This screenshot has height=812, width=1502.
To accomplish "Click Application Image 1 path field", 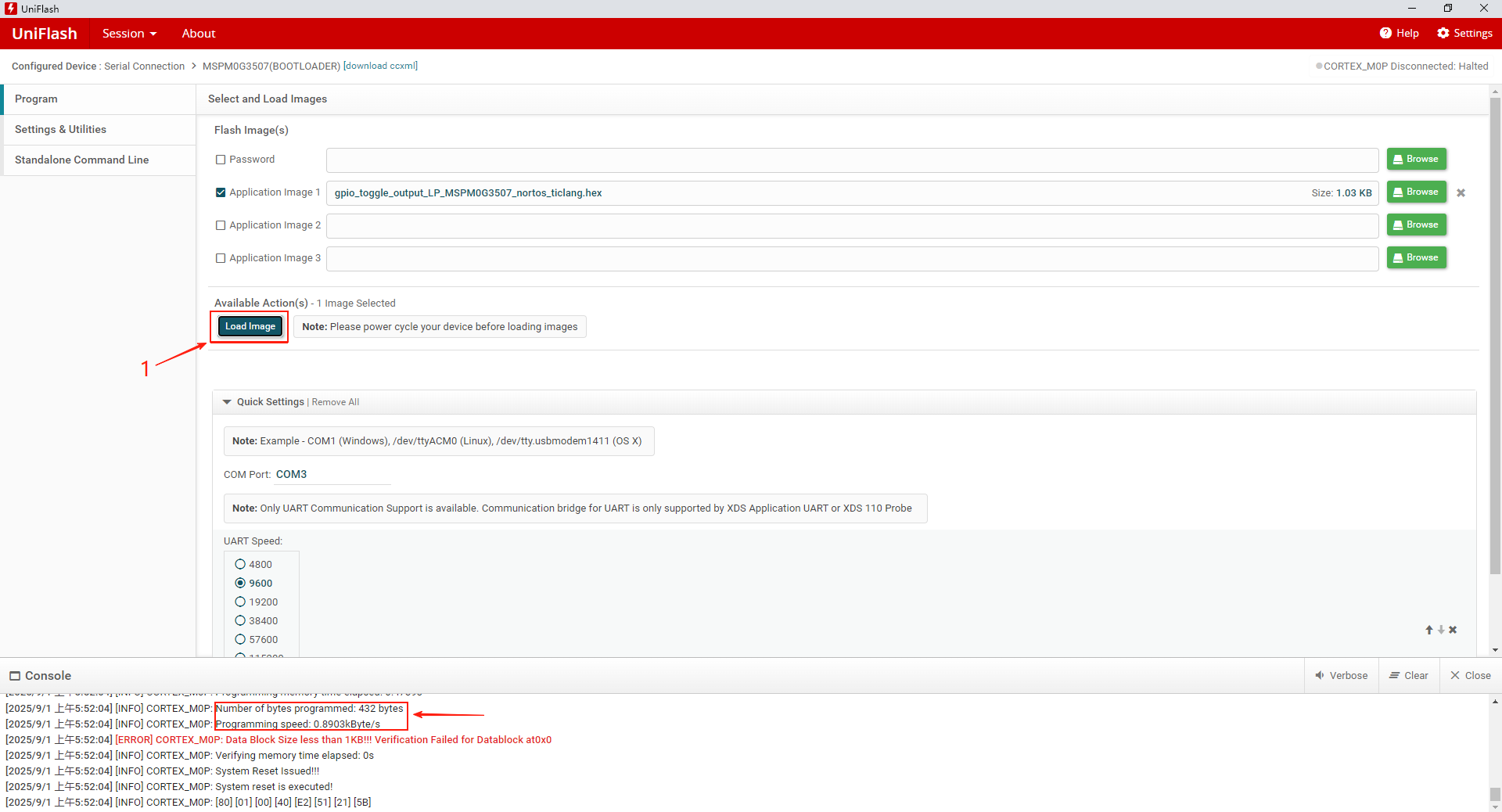I will click(x=852, y=193).
